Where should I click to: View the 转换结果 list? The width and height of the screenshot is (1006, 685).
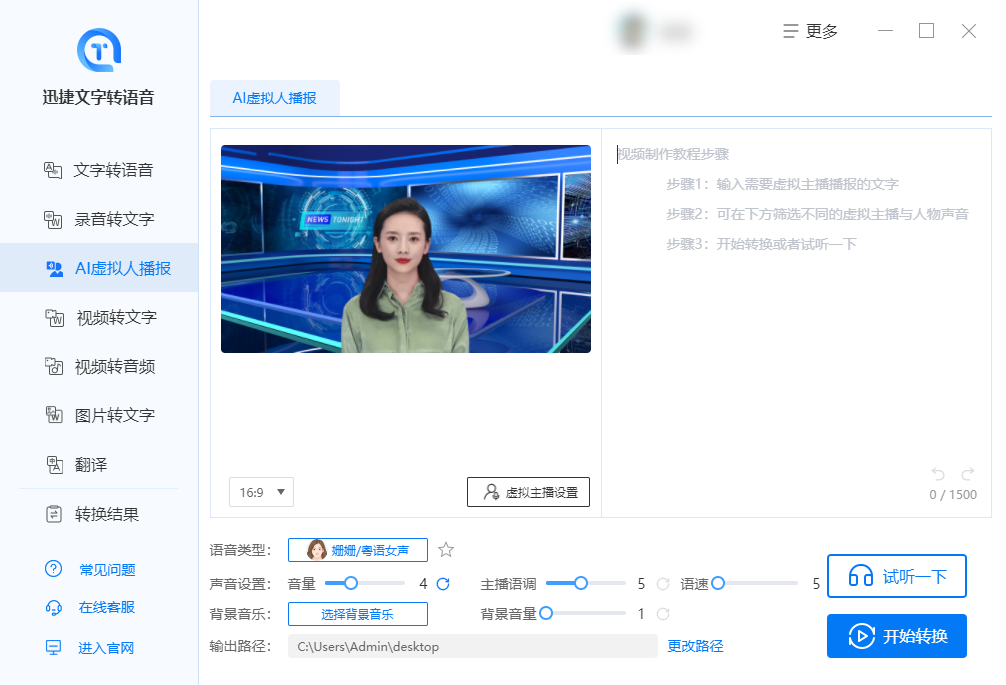tap(99, 514)
